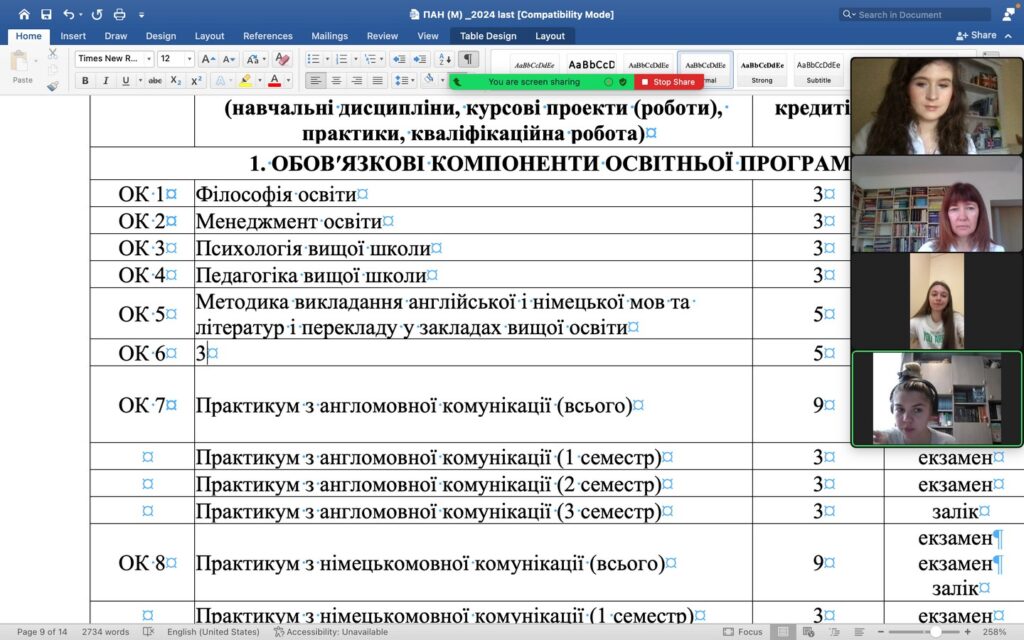Click the Clear Formatting eraser icon
This screenshot has width=1024, height=640.
282,59
